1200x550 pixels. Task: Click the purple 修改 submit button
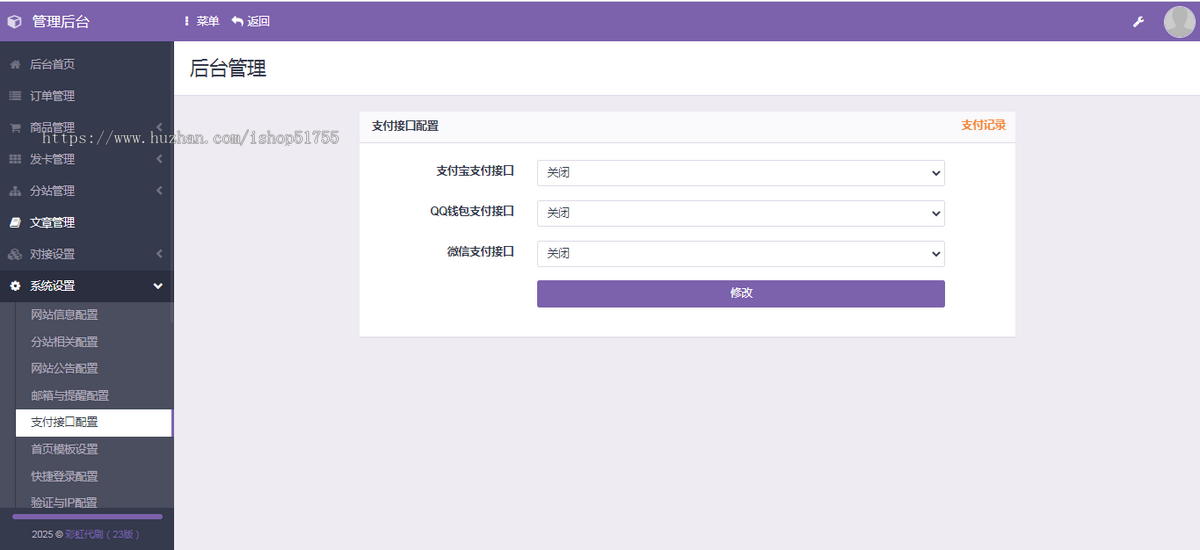[x=741, y=294]
